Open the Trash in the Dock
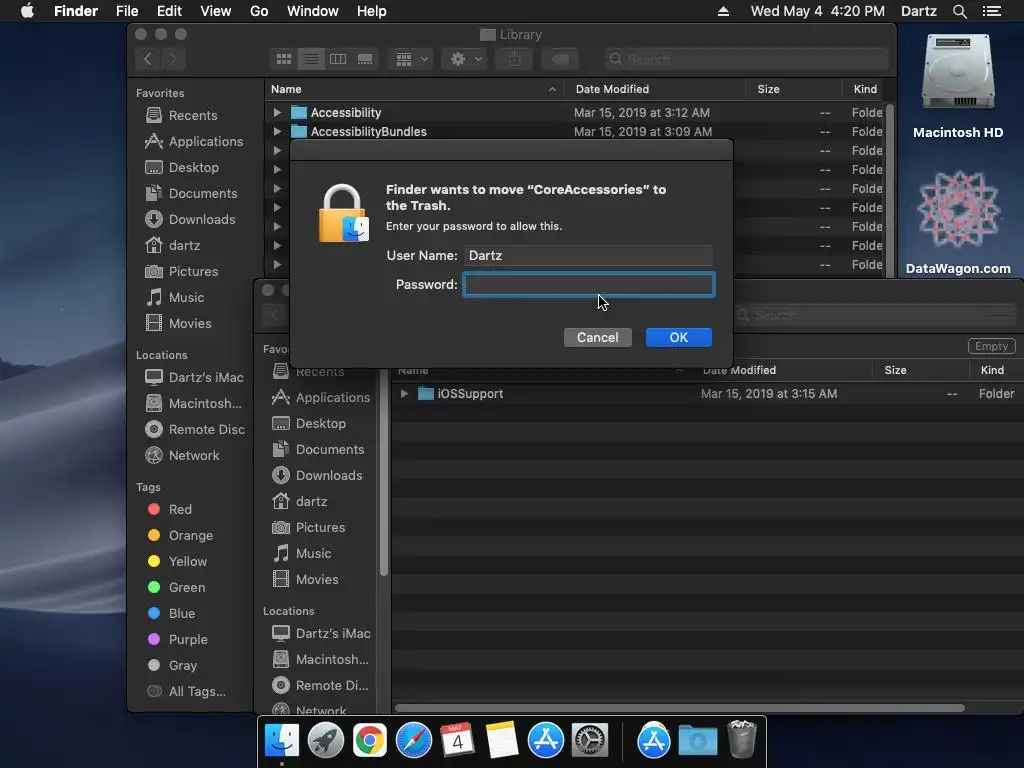The width and height of the screenshot is (1024, 768). [x=741, y=739]
